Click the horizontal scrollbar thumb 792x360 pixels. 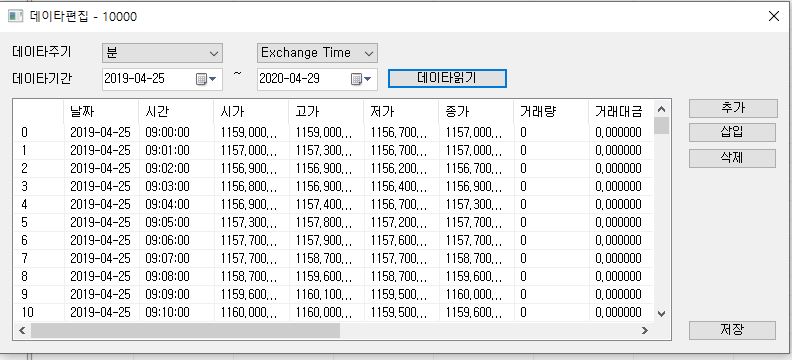pos(185,330)
